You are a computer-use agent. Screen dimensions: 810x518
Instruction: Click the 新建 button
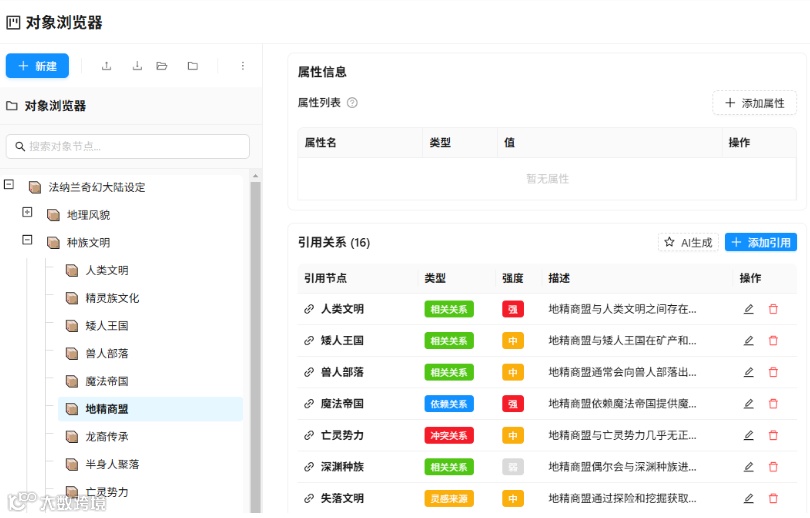[37, 66]
